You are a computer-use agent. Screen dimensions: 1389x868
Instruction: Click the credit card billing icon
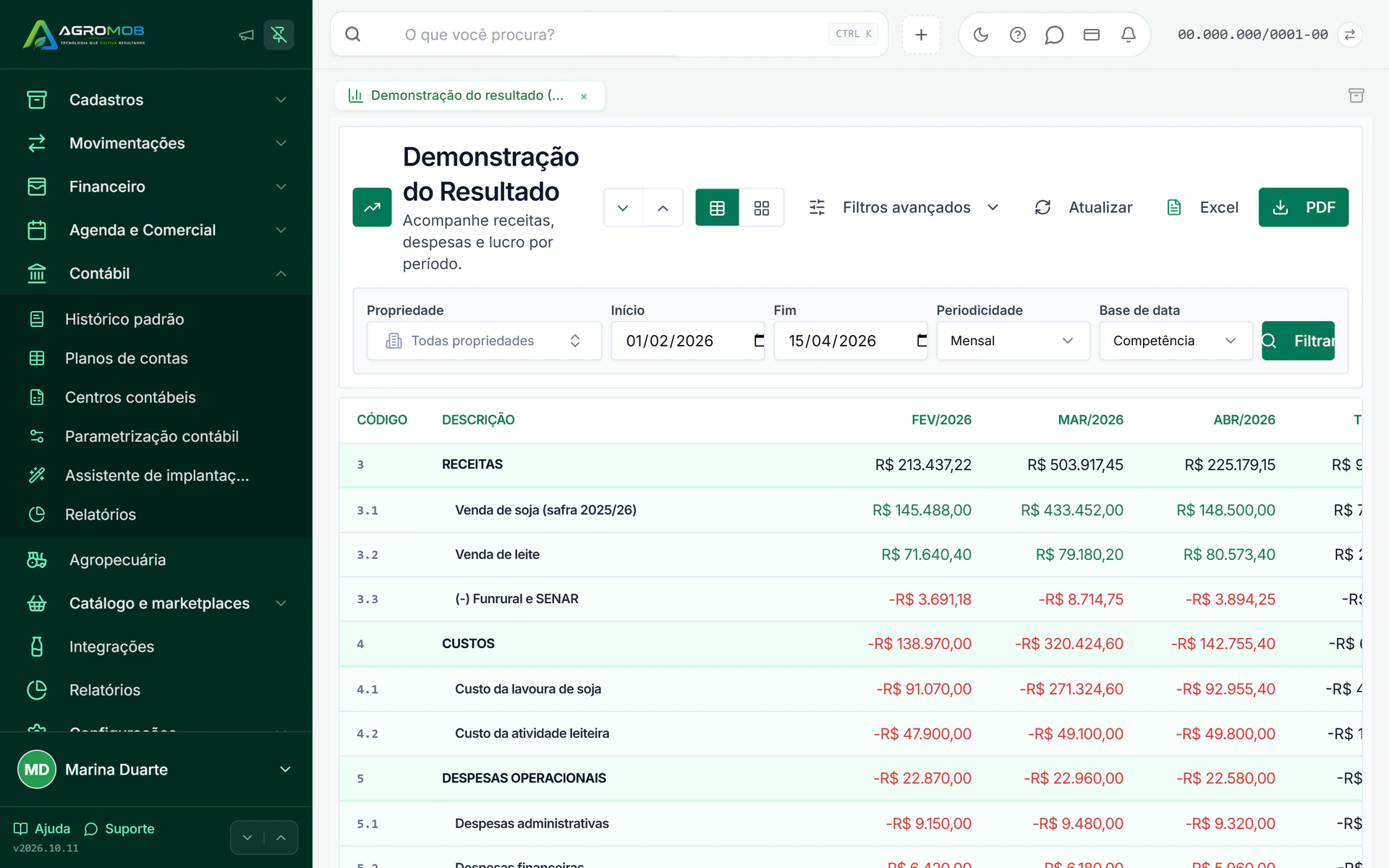coord(1092,35)
